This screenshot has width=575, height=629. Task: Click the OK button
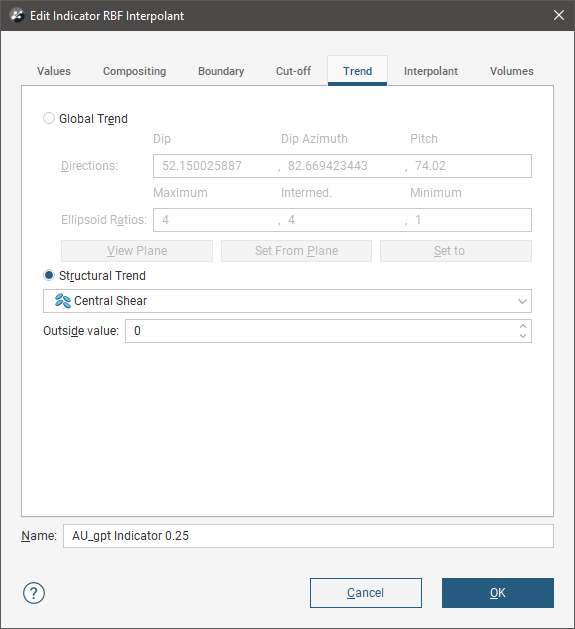point(498,593)
